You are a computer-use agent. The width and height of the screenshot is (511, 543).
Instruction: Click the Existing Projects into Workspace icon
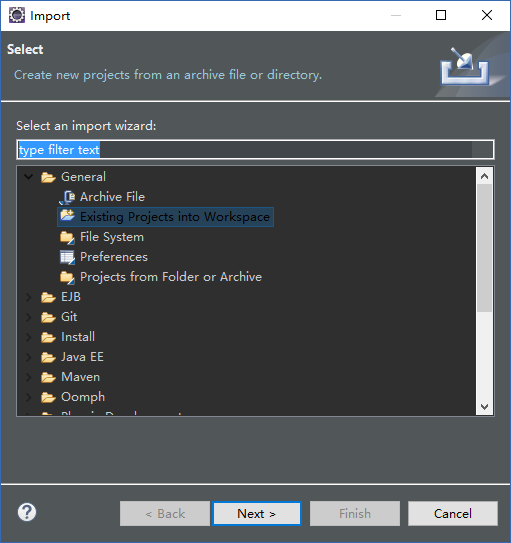tap(67, 216)
